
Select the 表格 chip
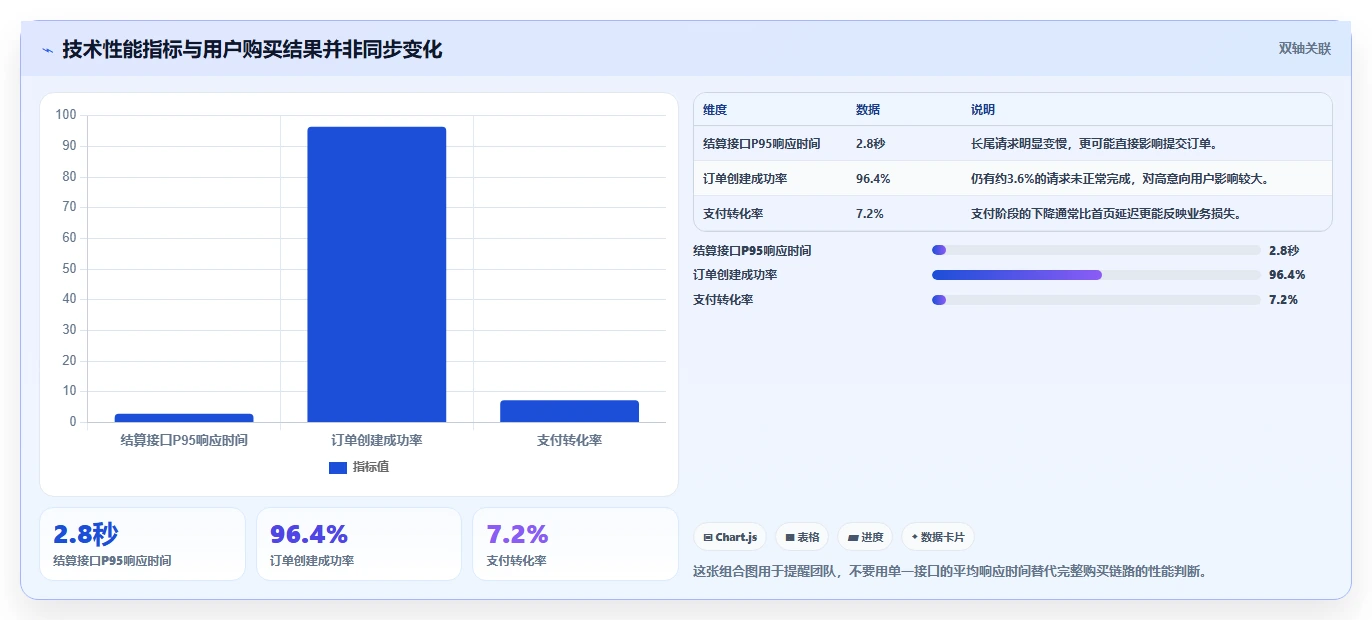tap(802, 537)
